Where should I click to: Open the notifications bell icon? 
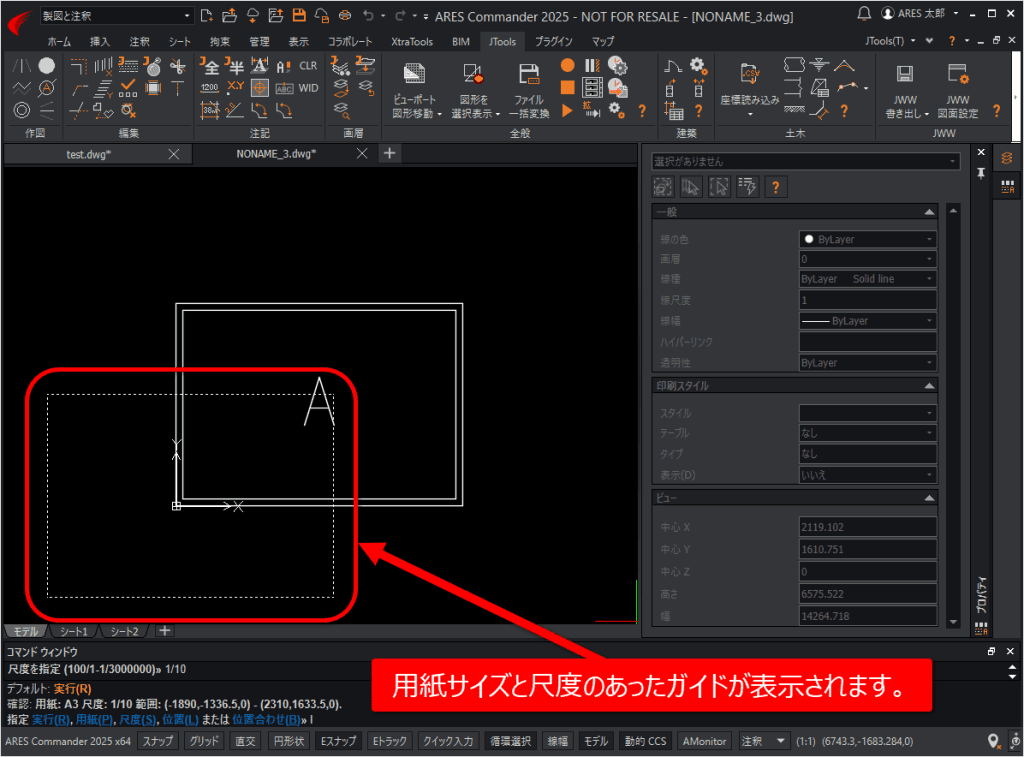point(863,14)
